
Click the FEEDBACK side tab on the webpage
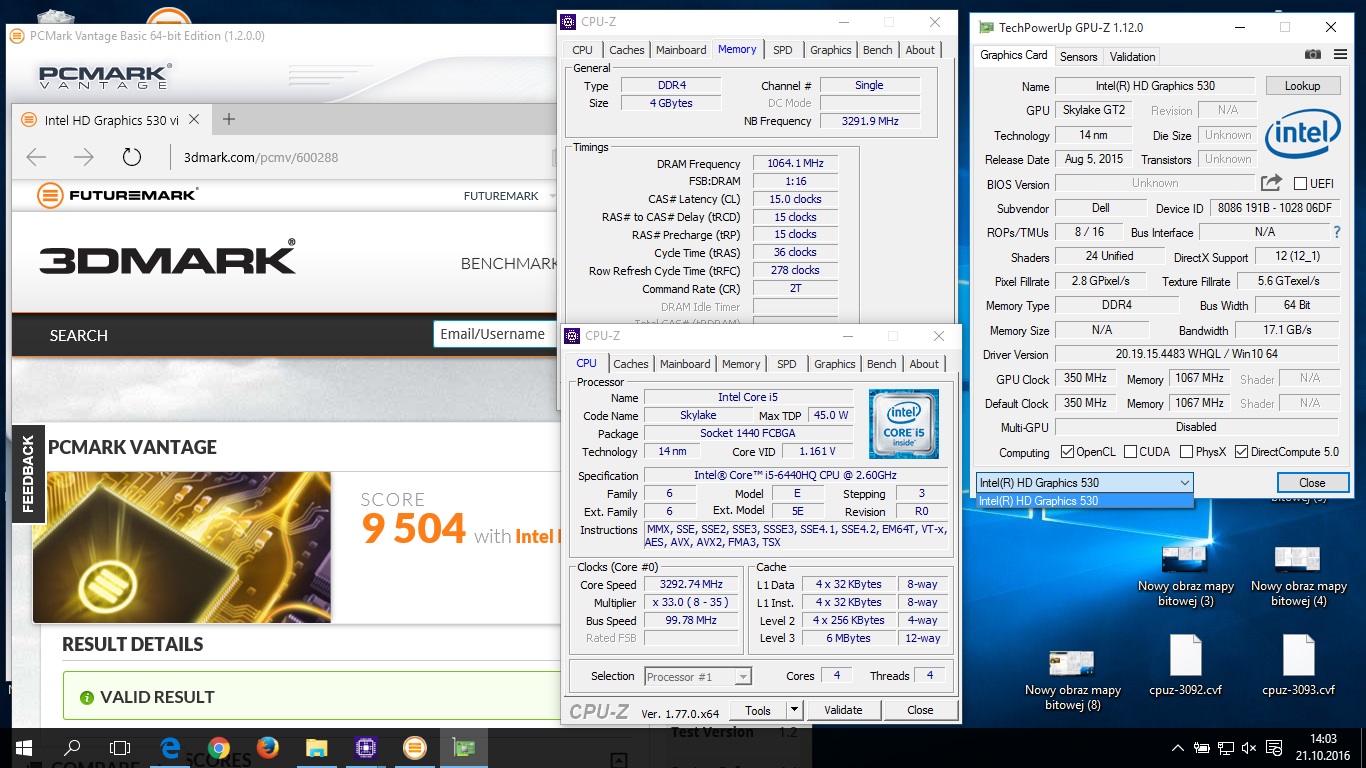(x=28, y=472)
